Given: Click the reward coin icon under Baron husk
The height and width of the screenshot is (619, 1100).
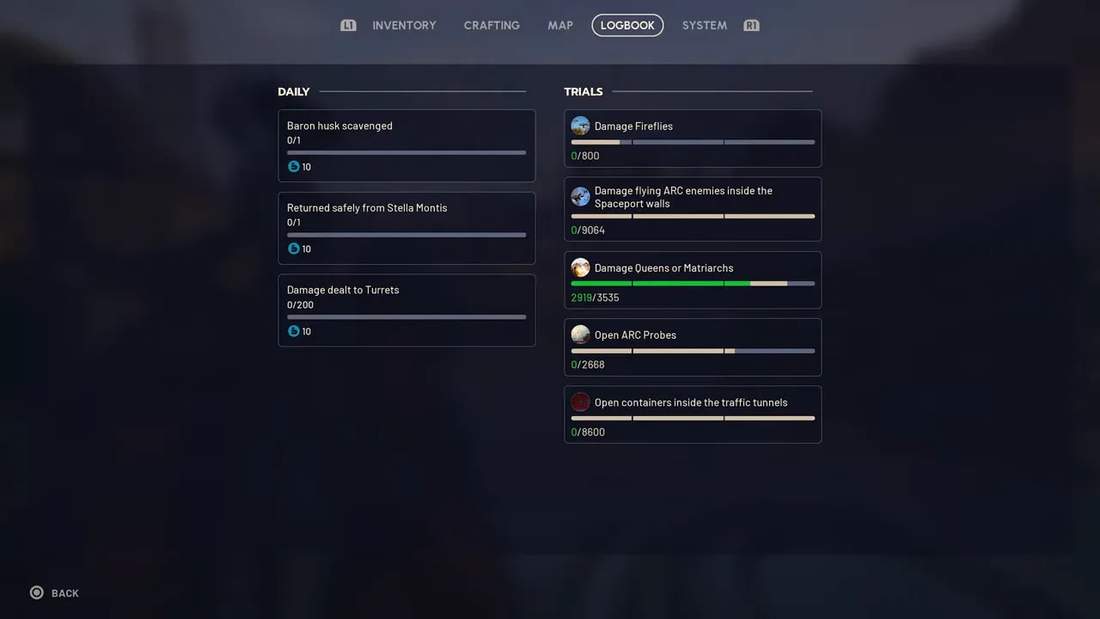Looking at the screenshot, I should coord(294,166).
